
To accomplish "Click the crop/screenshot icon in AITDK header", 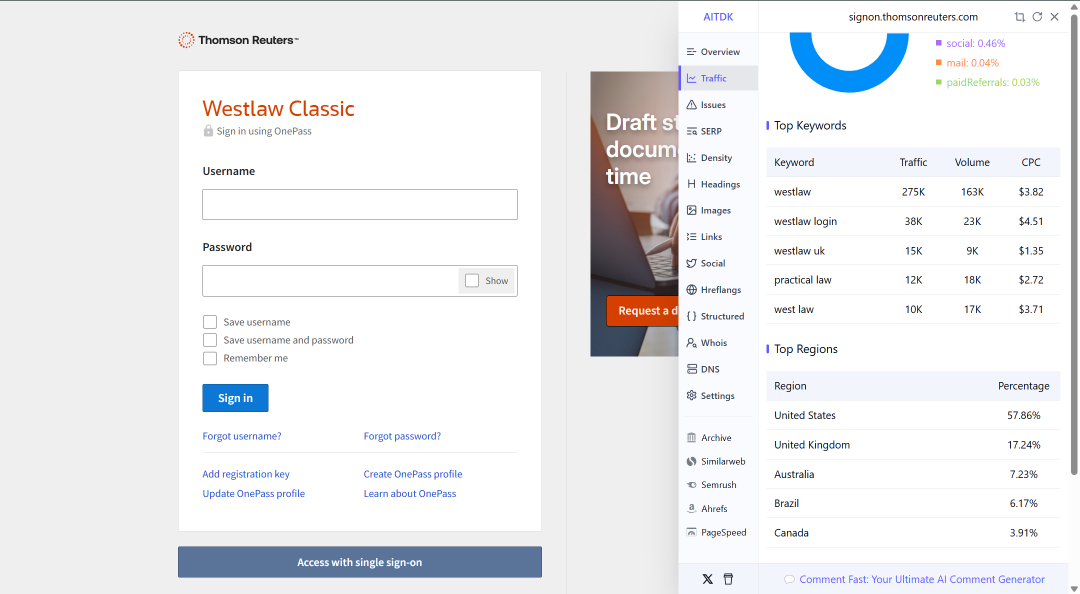I will [1019, 17].
